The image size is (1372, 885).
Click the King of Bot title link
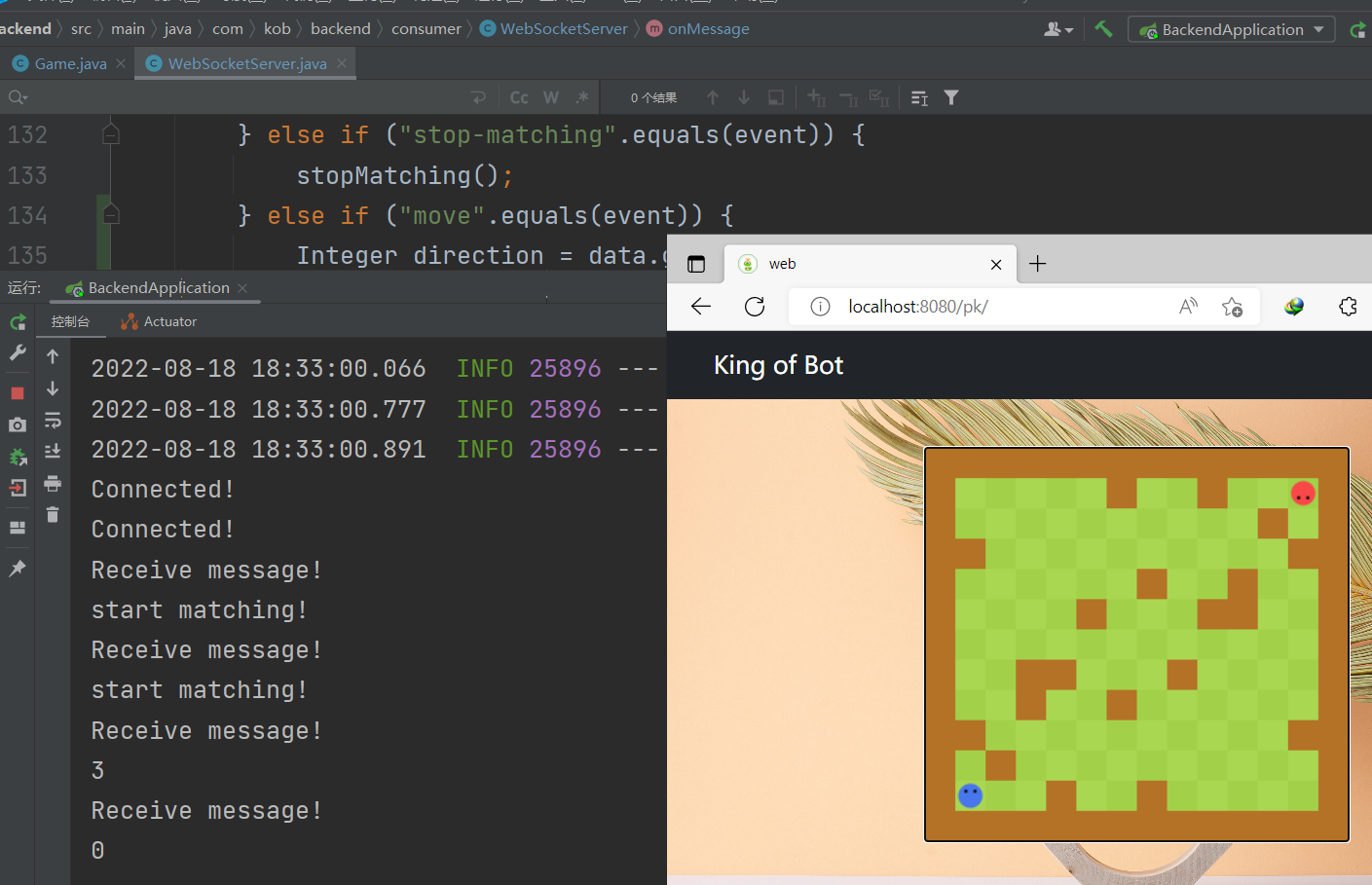click(x=778, y=365)
